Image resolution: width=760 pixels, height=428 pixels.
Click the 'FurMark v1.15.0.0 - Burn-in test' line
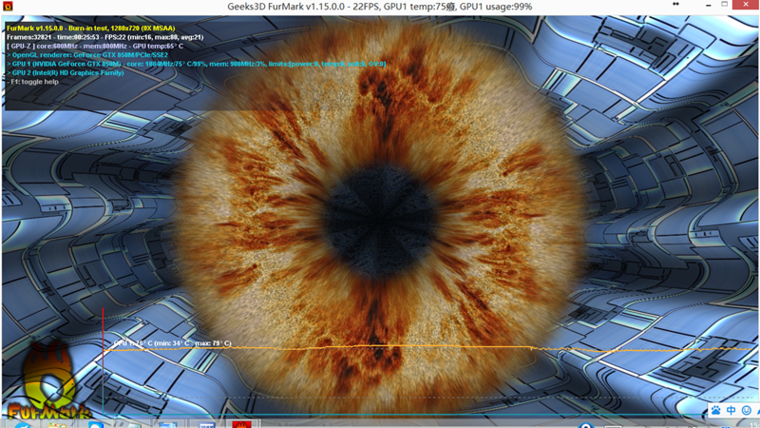point(91,28)
